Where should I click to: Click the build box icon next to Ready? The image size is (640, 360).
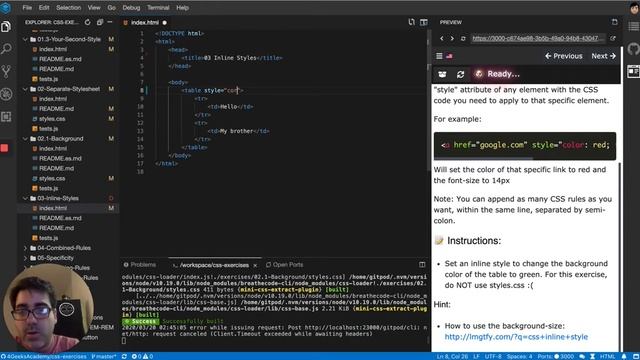tap(442, 74)
